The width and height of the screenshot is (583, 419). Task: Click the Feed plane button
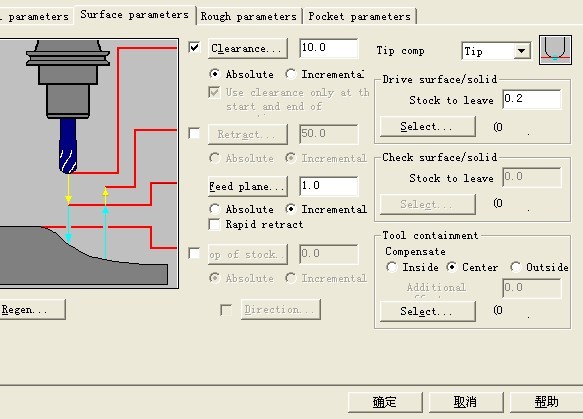pyautogui.click(x=248, y=186)
